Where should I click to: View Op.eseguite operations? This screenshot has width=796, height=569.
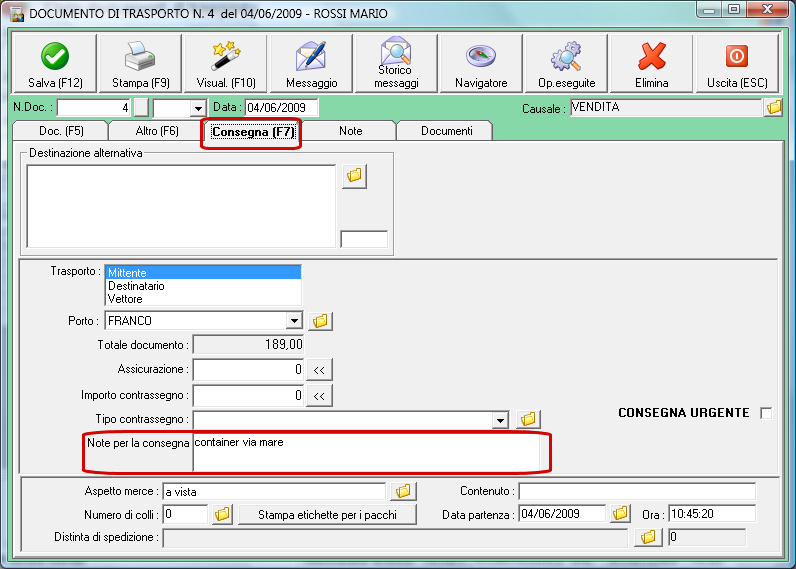point(567,63)
